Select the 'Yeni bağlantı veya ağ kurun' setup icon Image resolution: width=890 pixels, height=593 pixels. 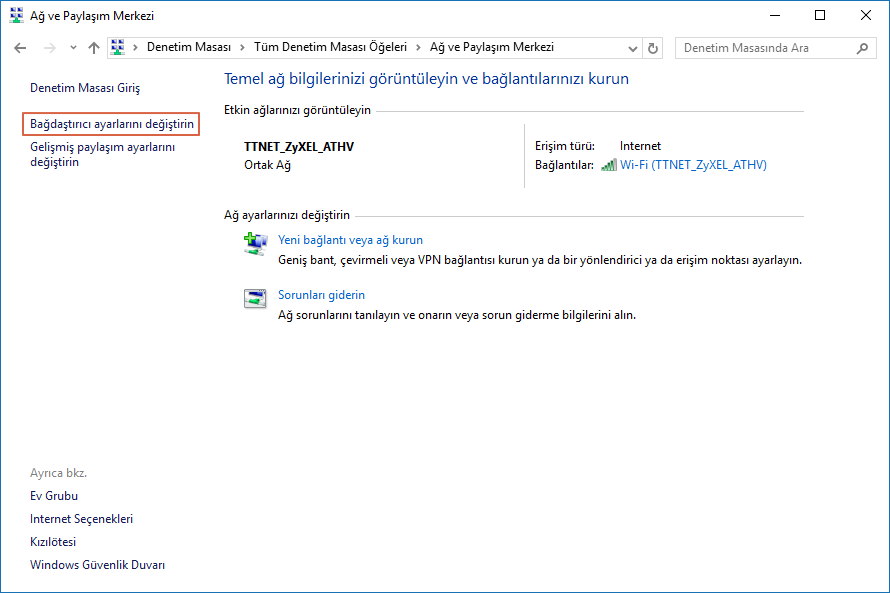point(257,243)
